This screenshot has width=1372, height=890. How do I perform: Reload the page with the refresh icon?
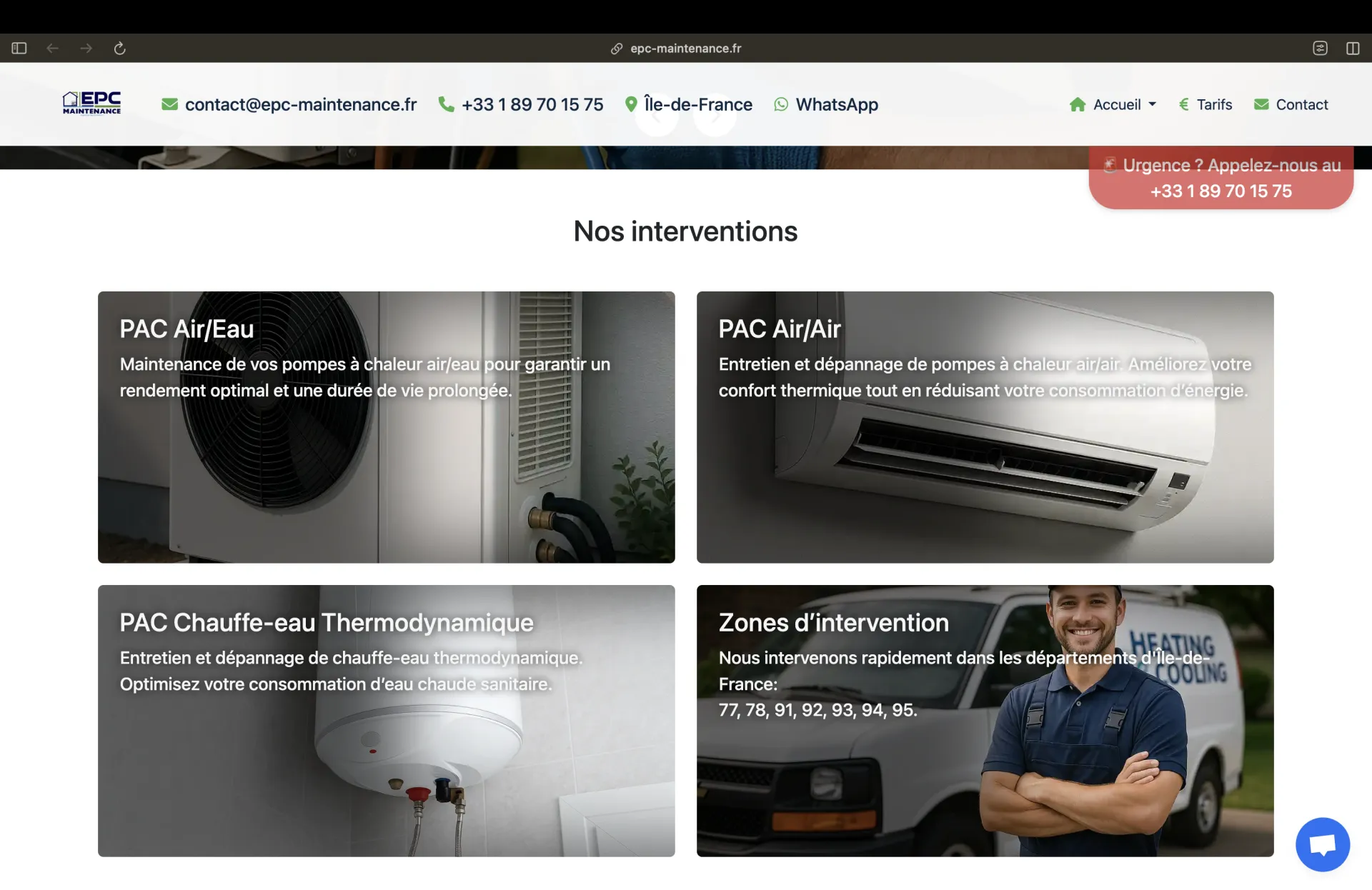point(119,48)
